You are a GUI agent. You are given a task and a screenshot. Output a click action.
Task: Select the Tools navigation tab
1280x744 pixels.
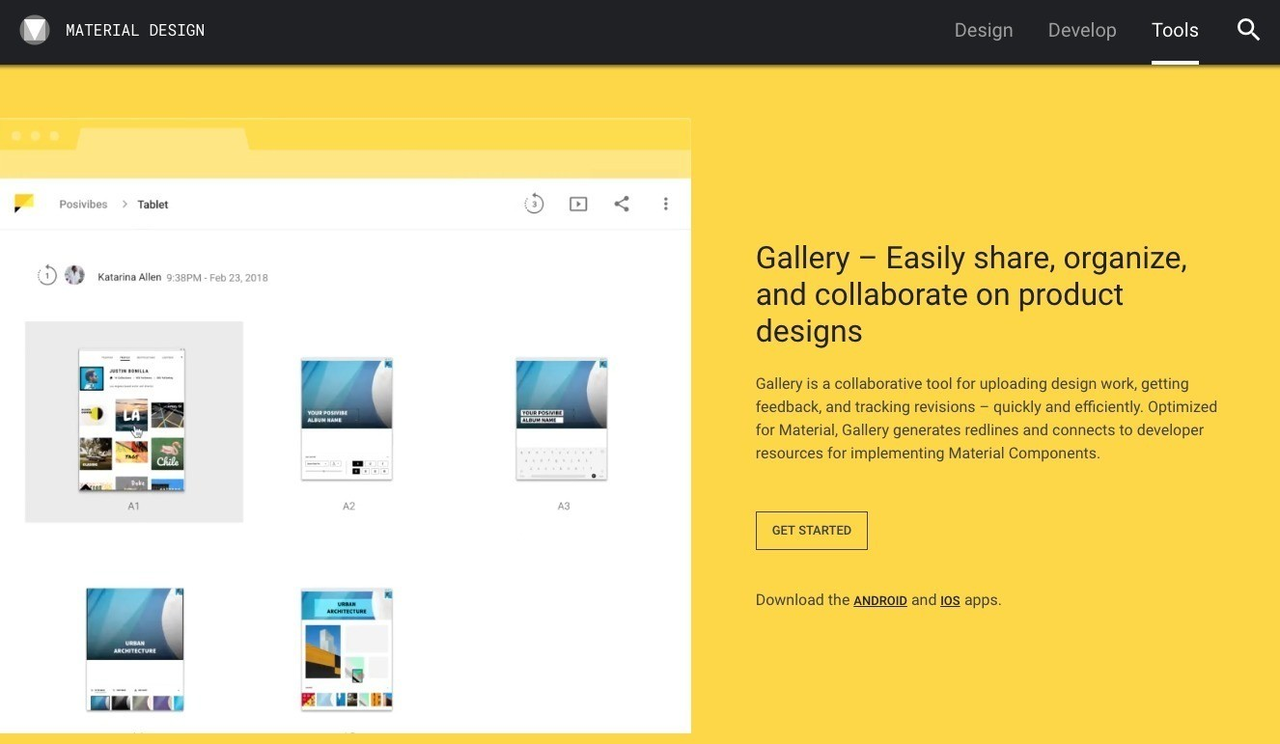(x=1174, y=30)
